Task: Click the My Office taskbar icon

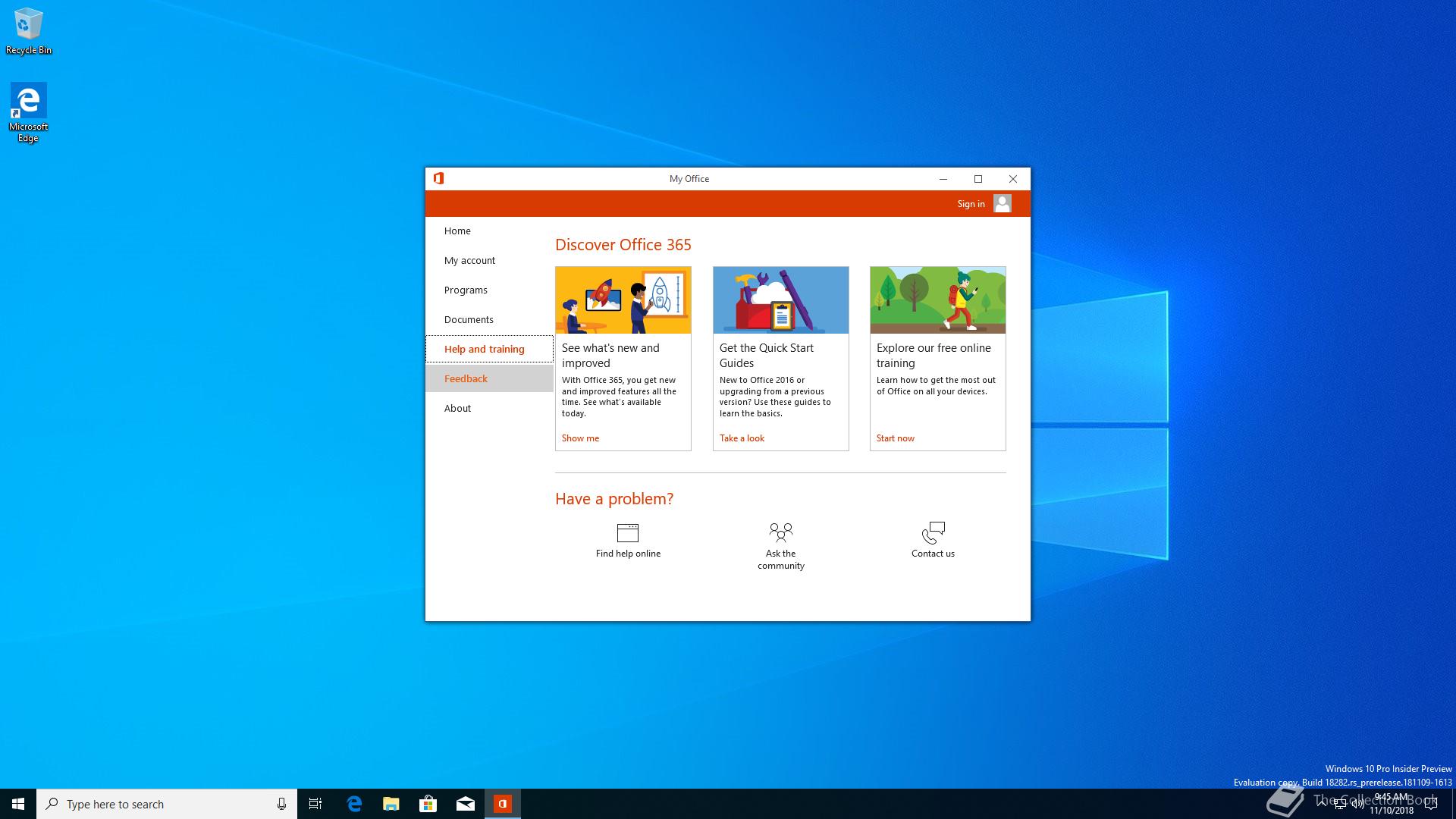Action: click(x=502, y=804)
